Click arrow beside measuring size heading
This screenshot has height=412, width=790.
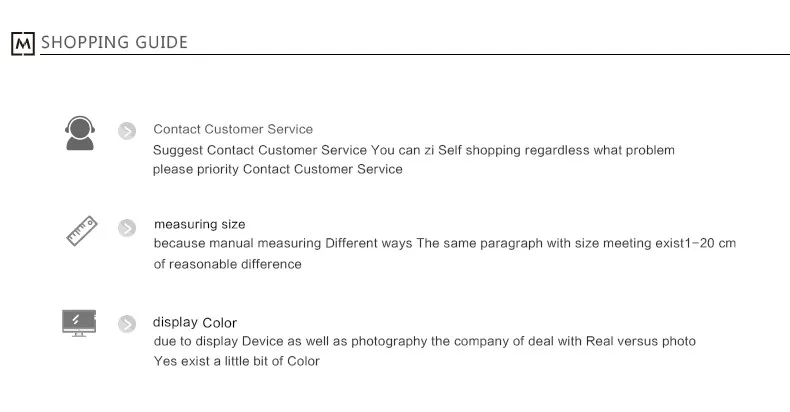(127, 228)
